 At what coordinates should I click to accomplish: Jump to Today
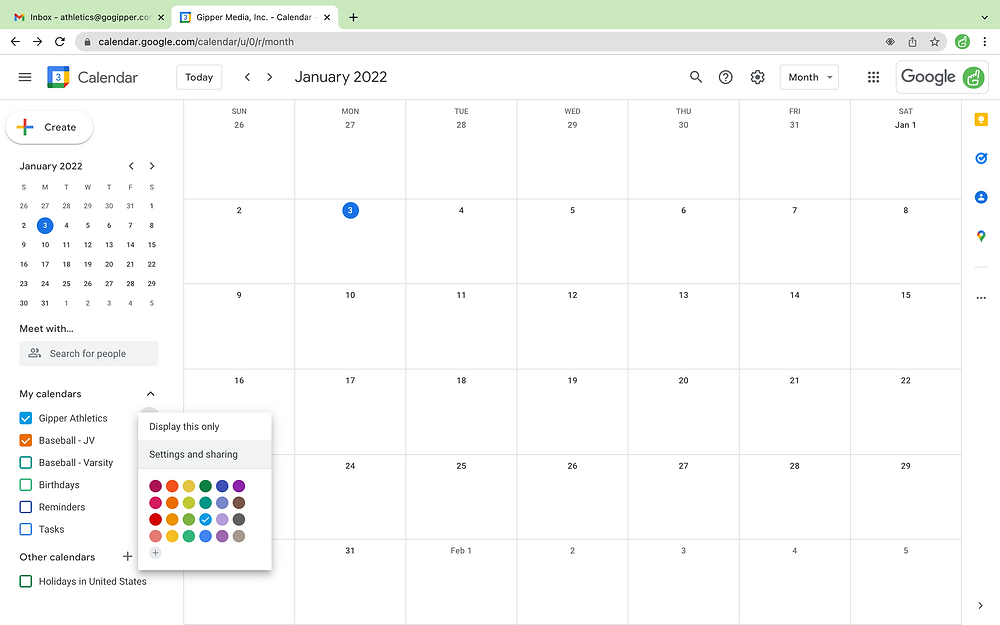click(x=199, y=77)
